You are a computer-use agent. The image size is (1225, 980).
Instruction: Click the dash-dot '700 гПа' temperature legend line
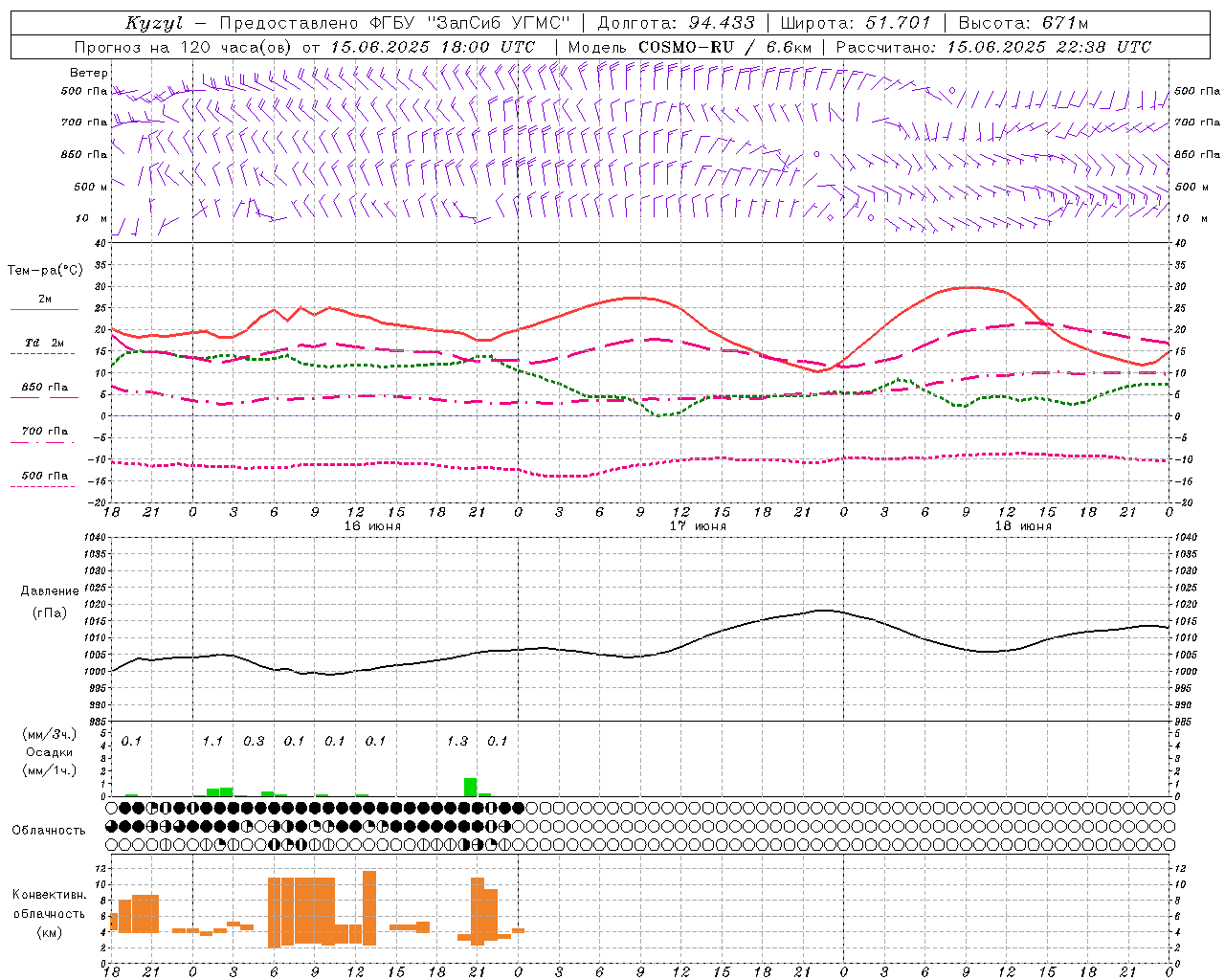pyautogui.click(x=44, y=442)
